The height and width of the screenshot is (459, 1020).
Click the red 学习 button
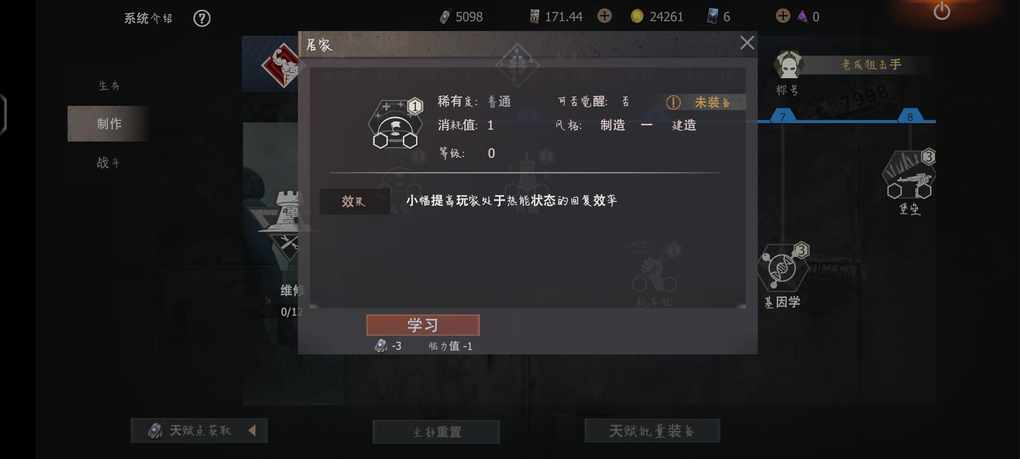tap(423, 325)
